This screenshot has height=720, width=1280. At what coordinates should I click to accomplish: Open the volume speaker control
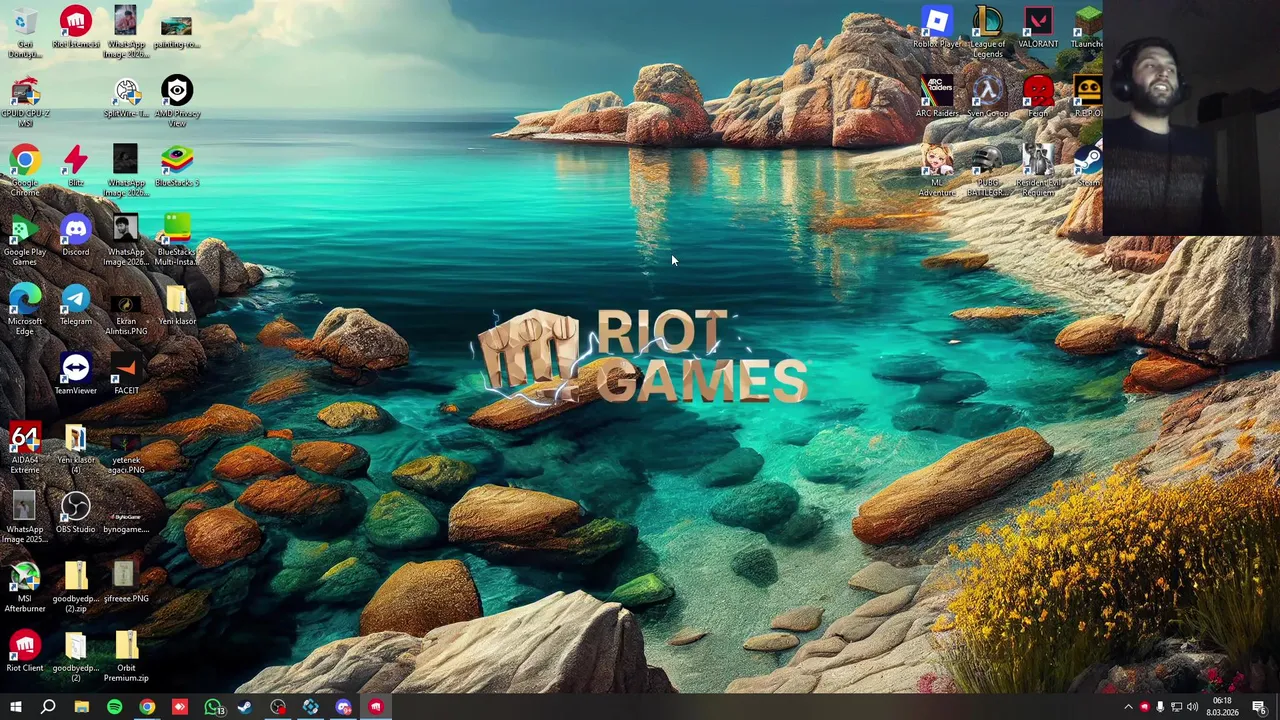pyautogui.click(x=1192, y=707)
